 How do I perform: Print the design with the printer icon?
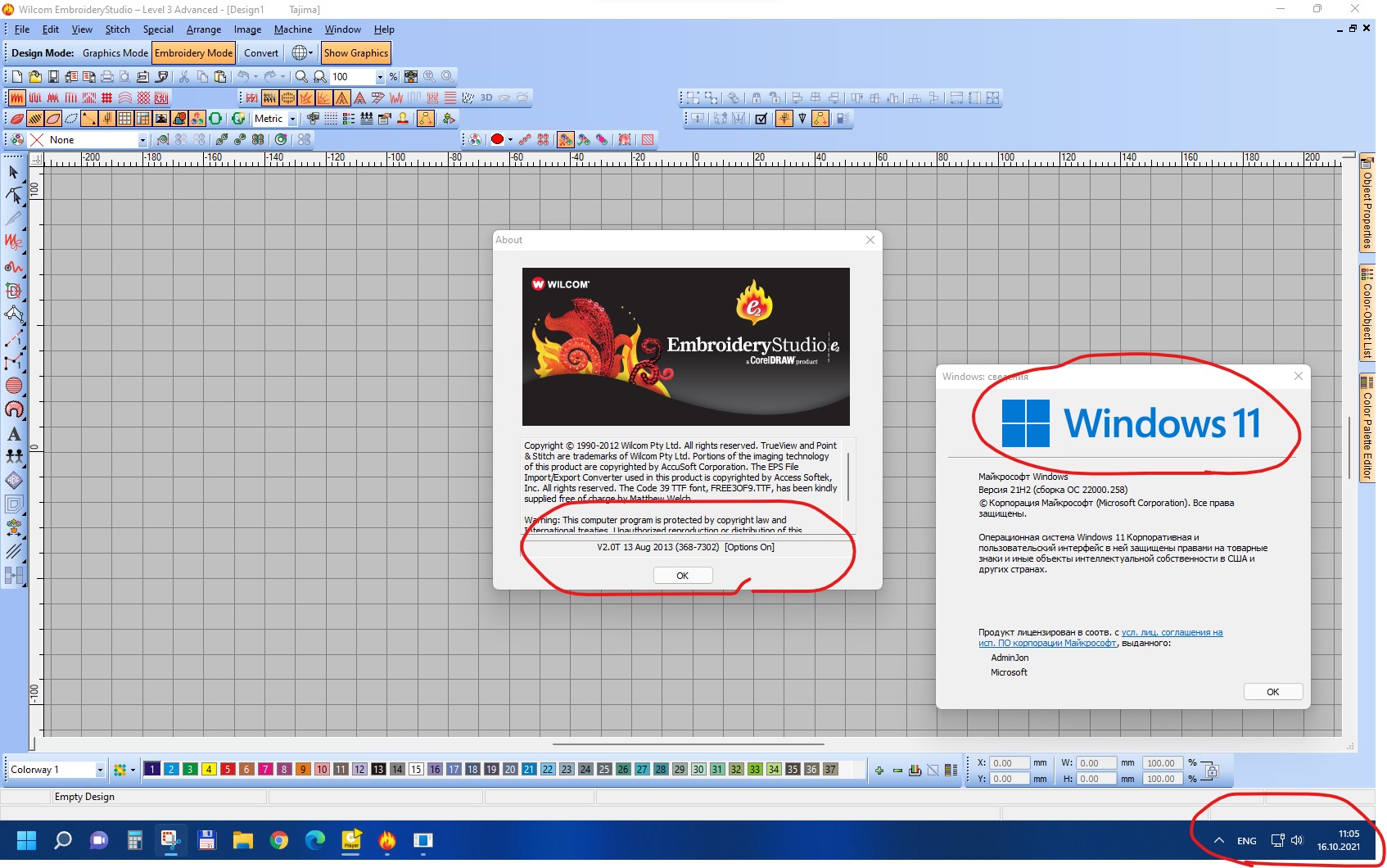[x=107, y=76]
